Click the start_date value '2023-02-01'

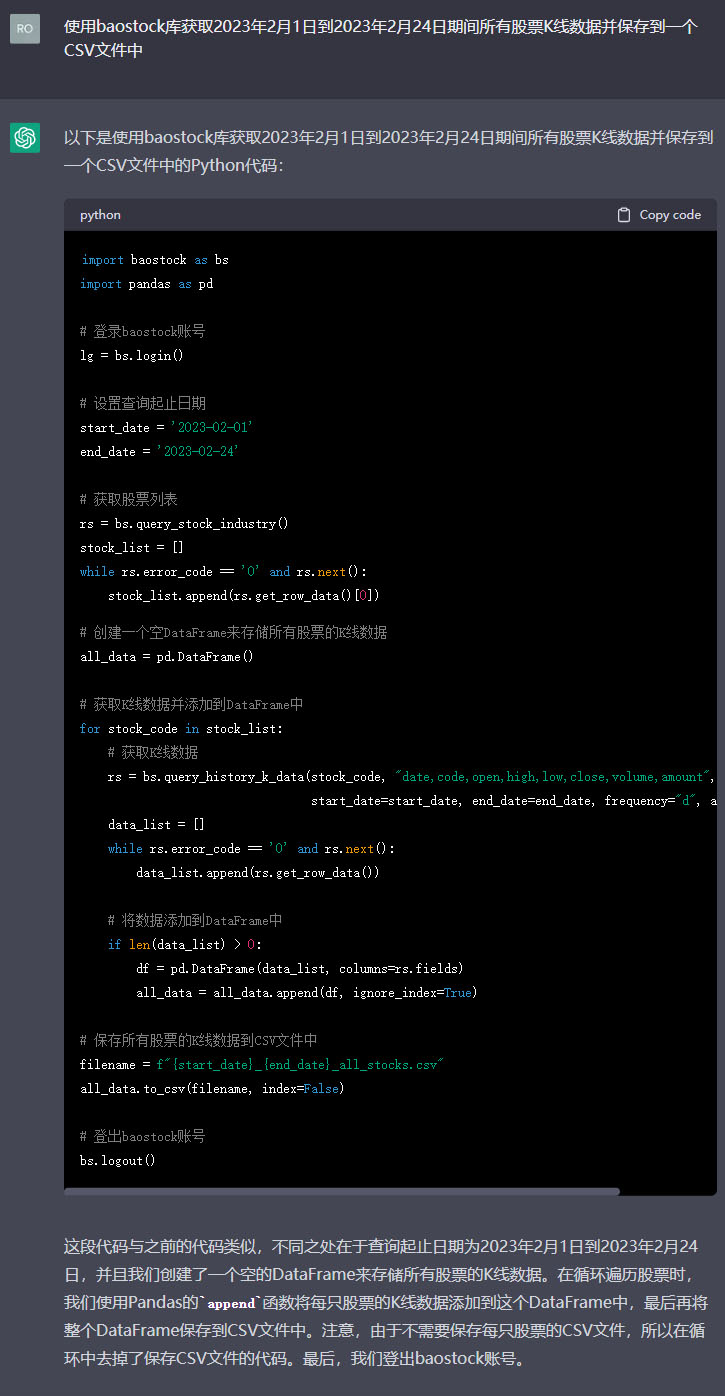point(211,428)
